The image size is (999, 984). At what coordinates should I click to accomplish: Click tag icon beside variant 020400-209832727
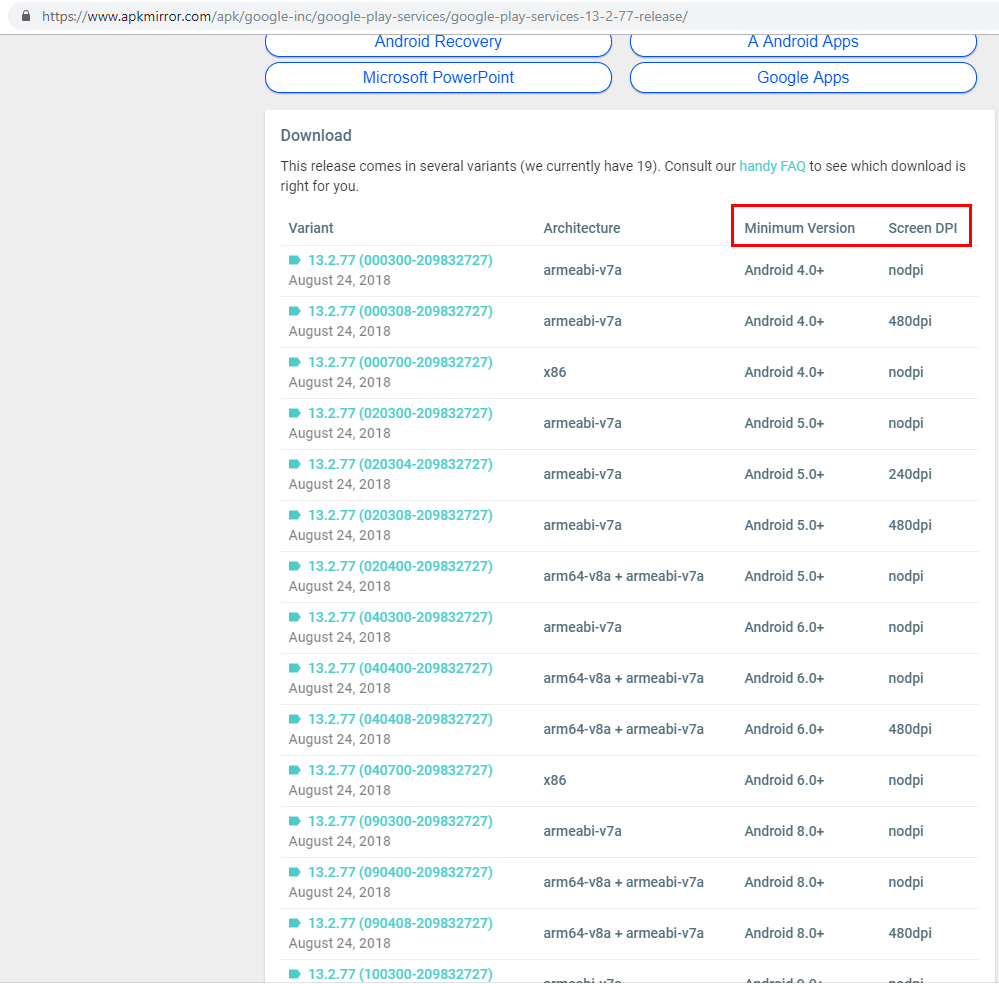295,566
